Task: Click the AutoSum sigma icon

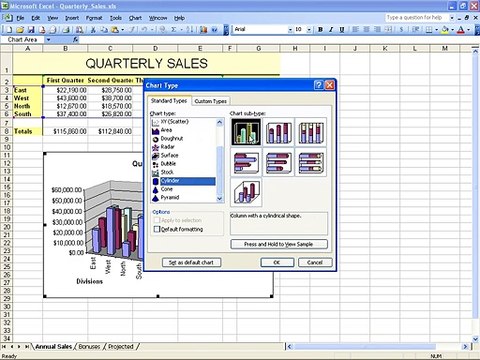Action: pos(174,30)
